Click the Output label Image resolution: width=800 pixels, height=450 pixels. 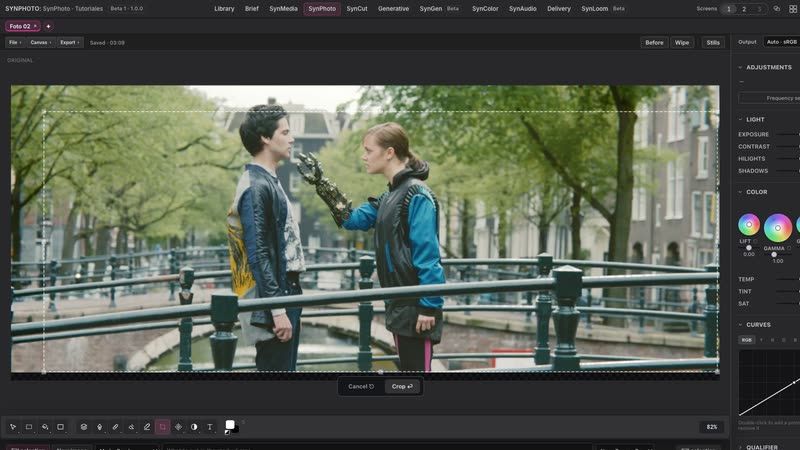(x=747, y=42)
